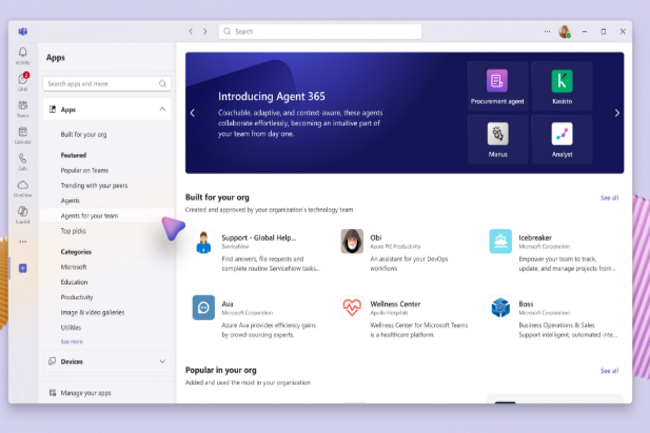Click the Search apps and more field
Viewport: 650px width, 433px height.
pyautogui.click(x=106, y=84)
